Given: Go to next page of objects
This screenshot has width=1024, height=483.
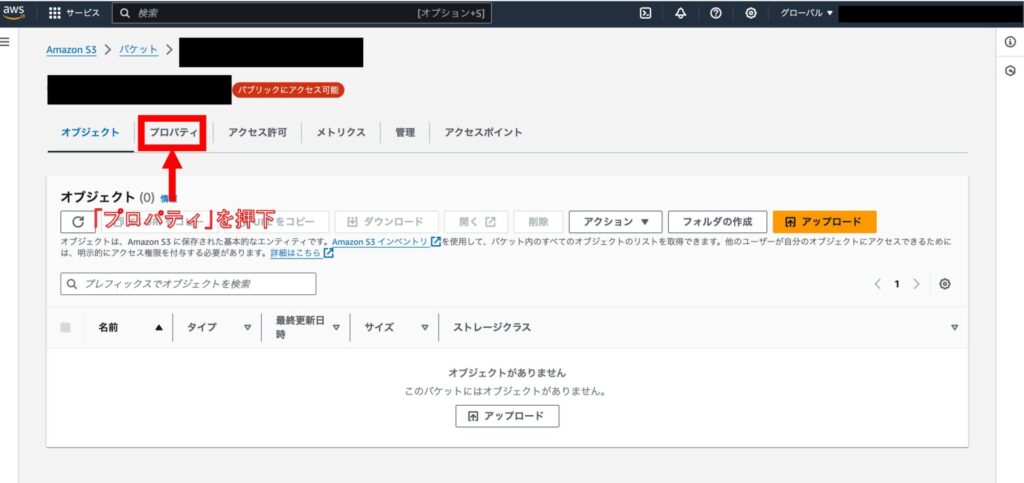Looking at the screenshot, I should [x=917, y=284].
